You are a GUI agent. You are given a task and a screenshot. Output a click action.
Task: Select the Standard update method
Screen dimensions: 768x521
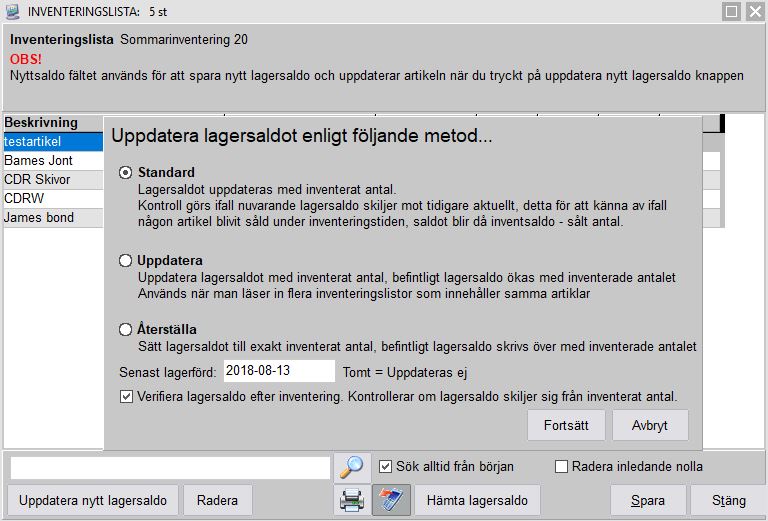(126, 172)
